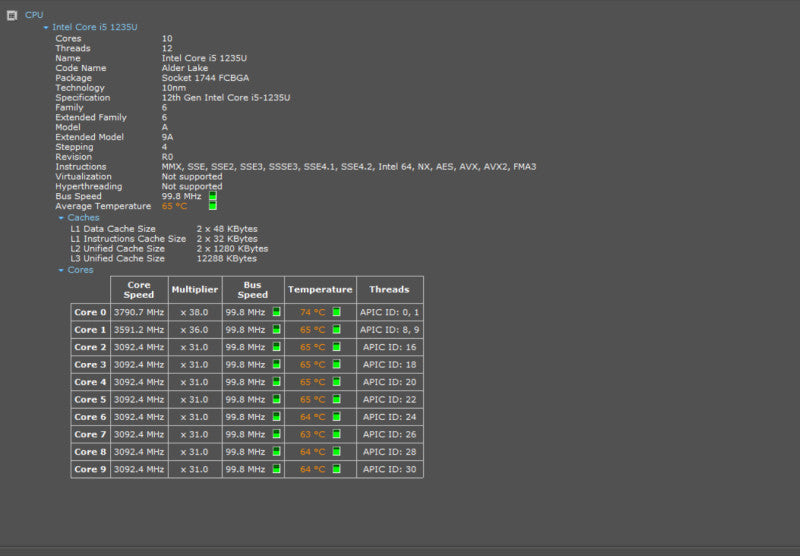The width and height of the screenshot is (800, 556).
Task: Click the 10nm technology value
Action: 173,88
